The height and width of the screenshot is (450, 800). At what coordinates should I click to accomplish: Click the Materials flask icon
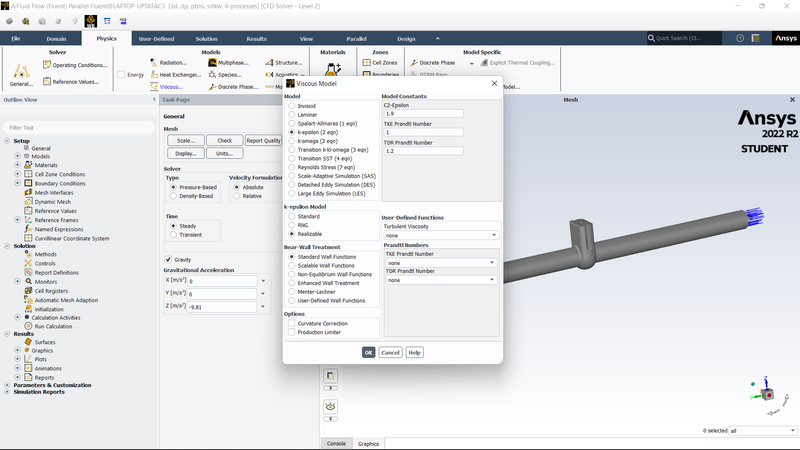click(x=333, y=68)
